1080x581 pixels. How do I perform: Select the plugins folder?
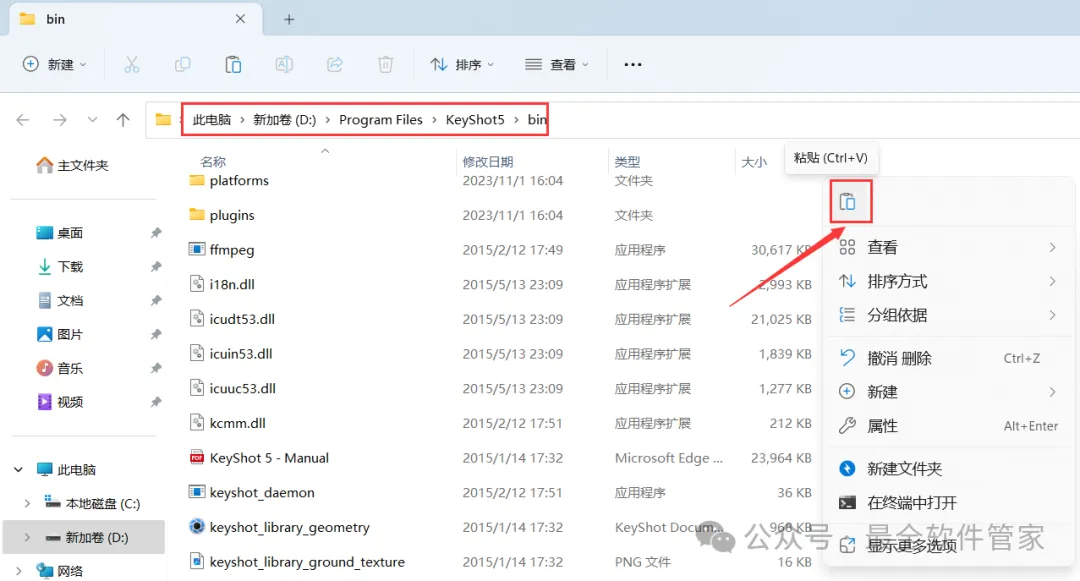222,215
